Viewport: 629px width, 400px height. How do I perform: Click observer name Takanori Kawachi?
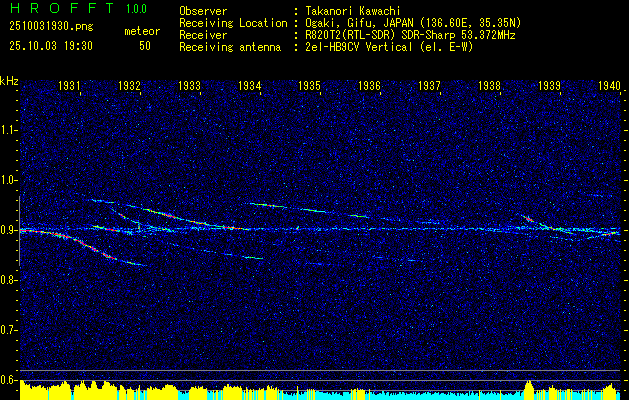click(353, 11)
